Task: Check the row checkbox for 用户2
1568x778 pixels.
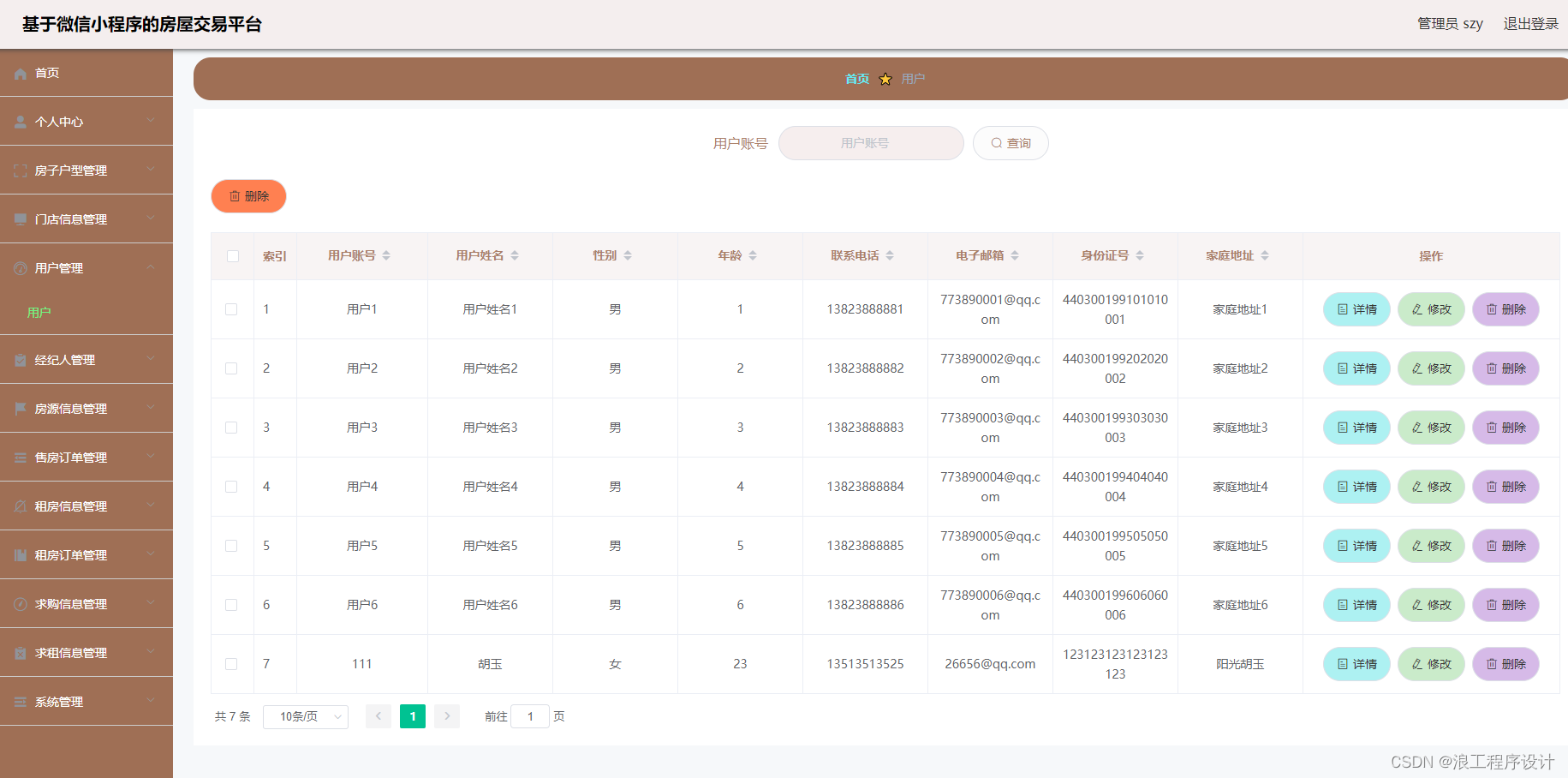Action: (x=231, y=368)
